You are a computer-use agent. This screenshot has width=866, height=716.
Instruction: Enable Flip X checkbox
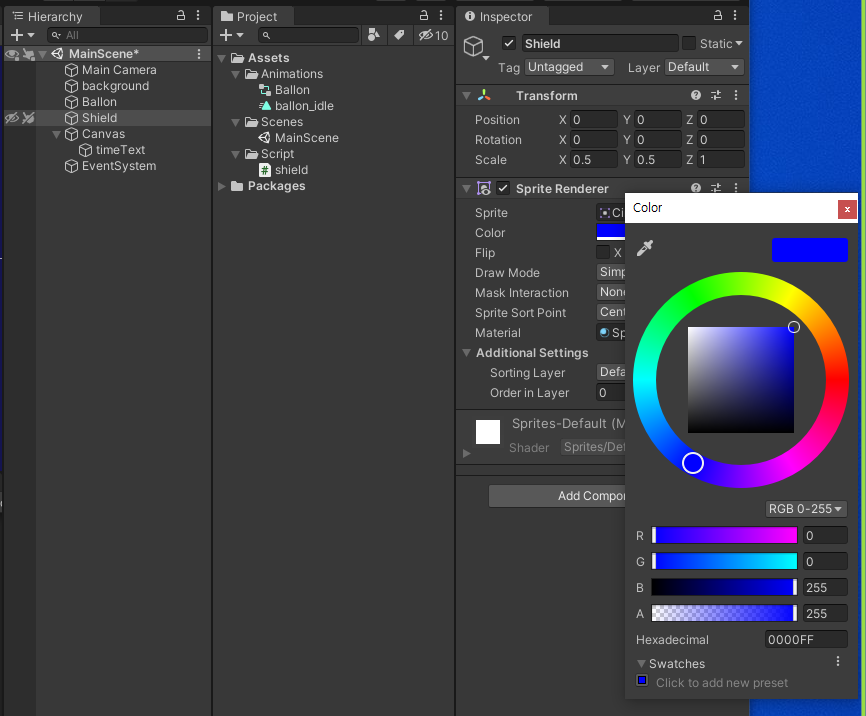click(603, 252)
